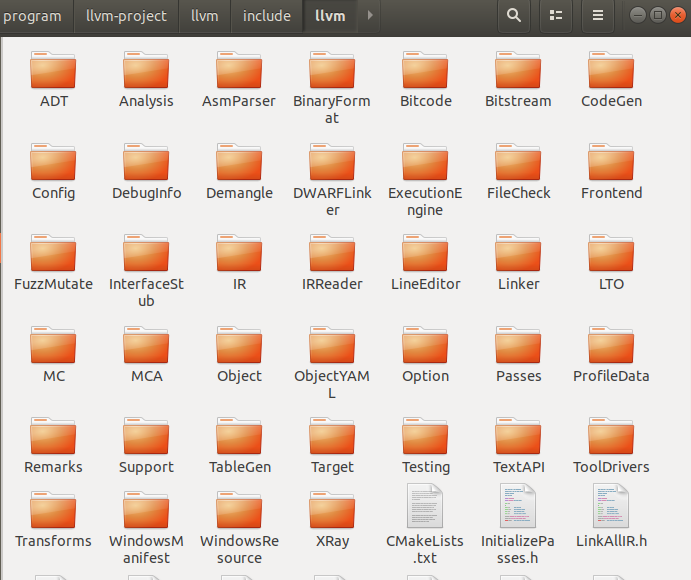Toggle list view with view-mode icon
The height and width of the screenshot is (580, 691).
click(556, 16)
